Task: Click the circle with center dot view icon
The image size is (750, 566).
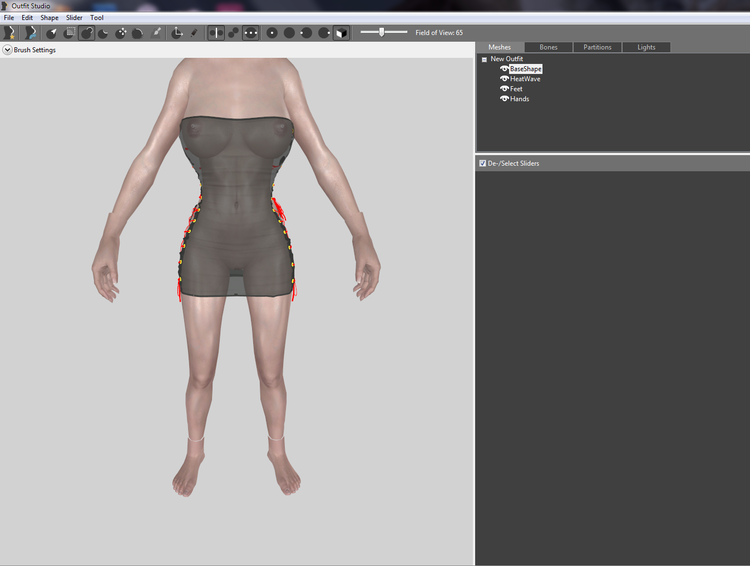Action: click(272, 33)
